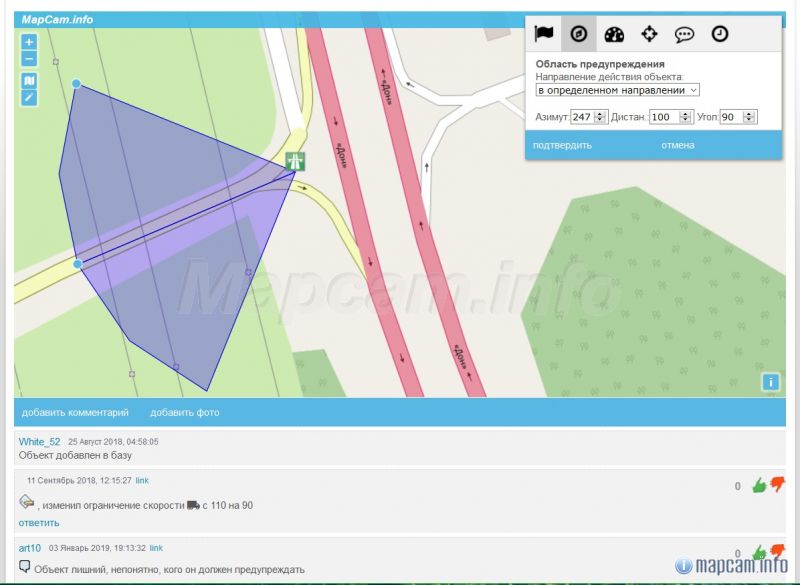This screenshot has height=585, width=800.
Task: Activate the pencil edit tool on map
Action: coord(29,97)
